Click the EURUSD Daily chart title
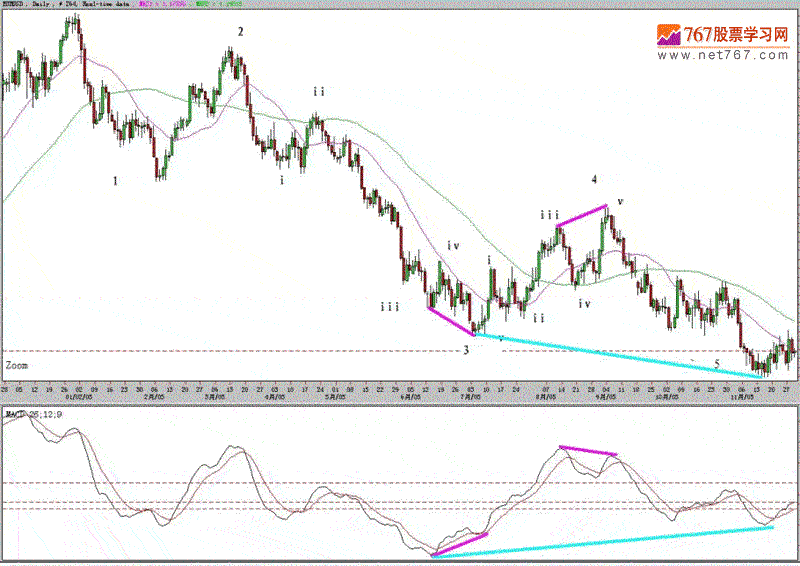Screen dimensions: 800x566 (x=40, y=5)
